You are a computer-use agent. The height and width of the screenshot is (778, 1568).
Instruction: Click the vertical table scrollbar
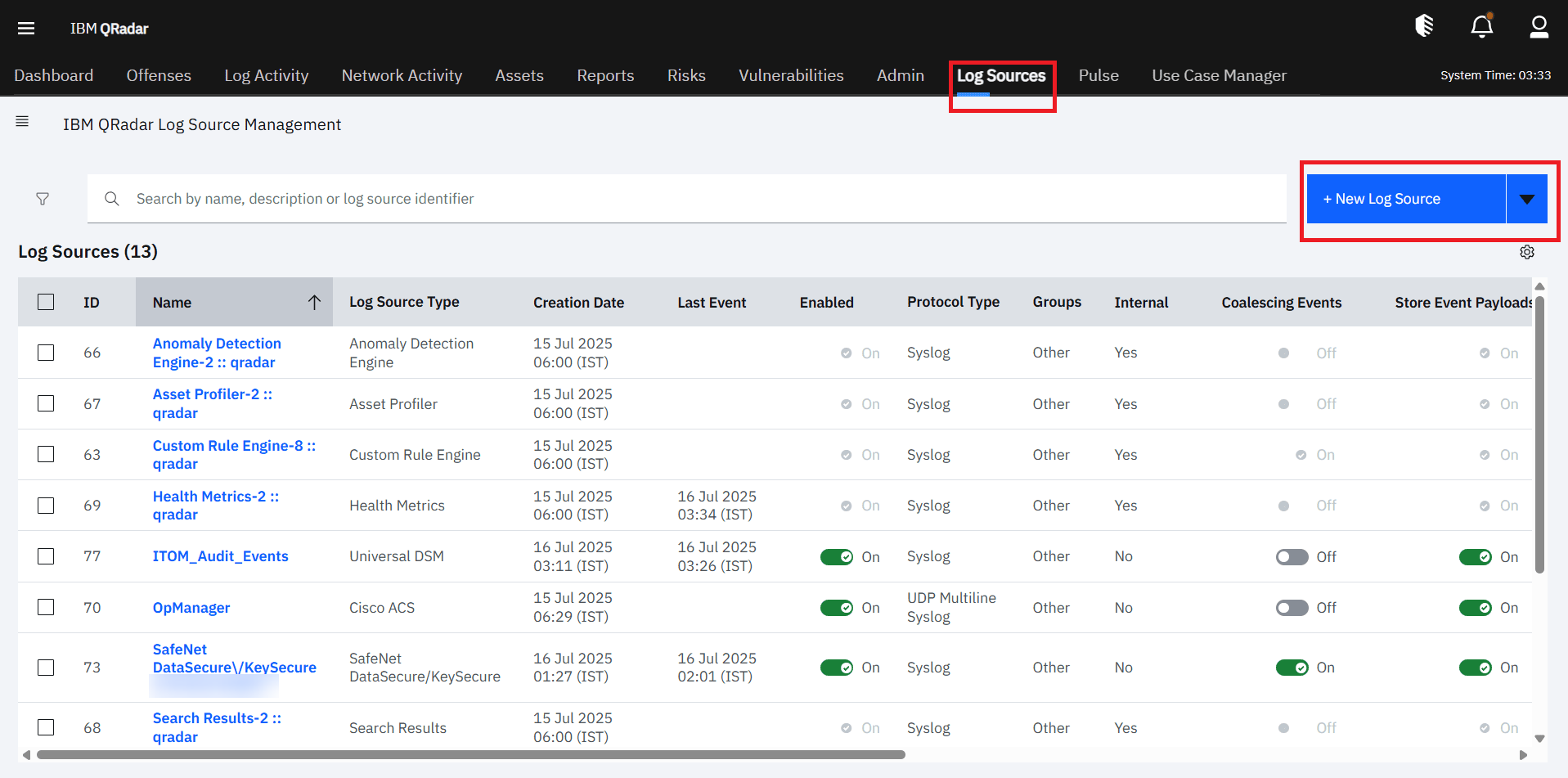coord(1539,434)
